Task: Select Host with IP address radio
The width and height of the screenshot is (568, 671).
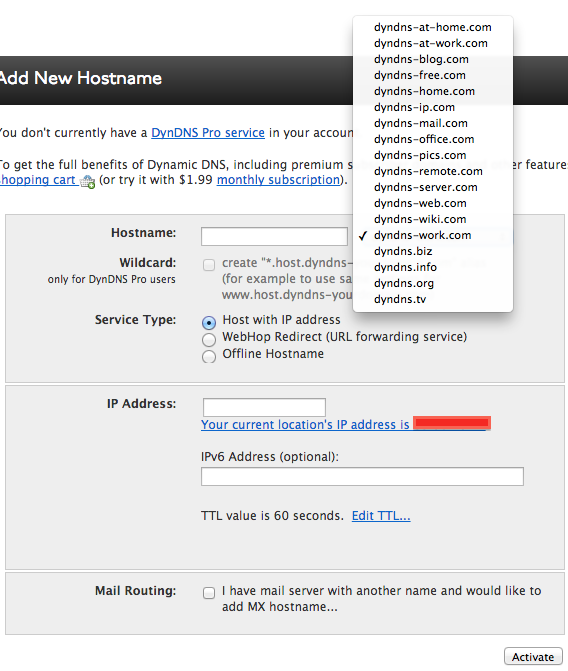Action: tap(209, 322)
